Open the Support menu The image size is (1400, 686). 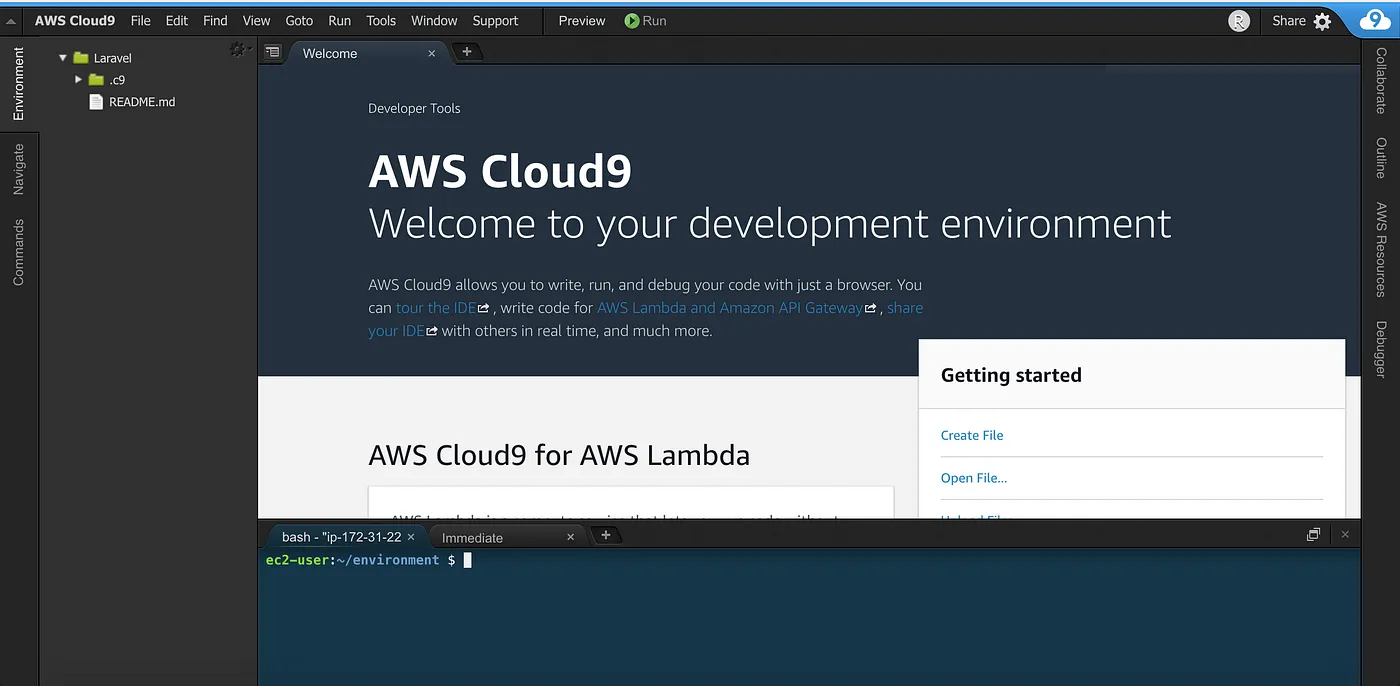(495, 21)
